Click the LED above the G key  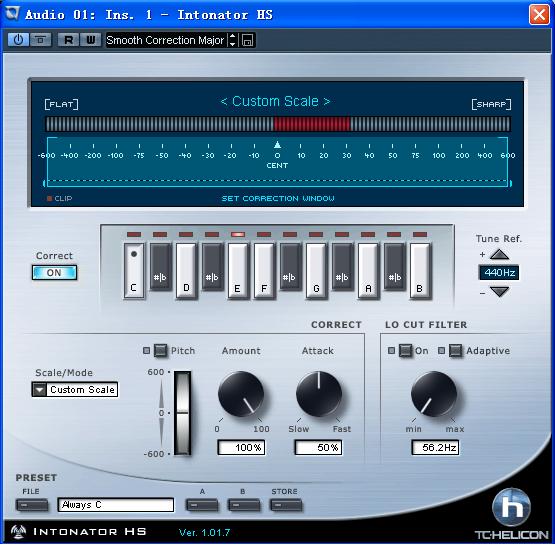[316, 234]
